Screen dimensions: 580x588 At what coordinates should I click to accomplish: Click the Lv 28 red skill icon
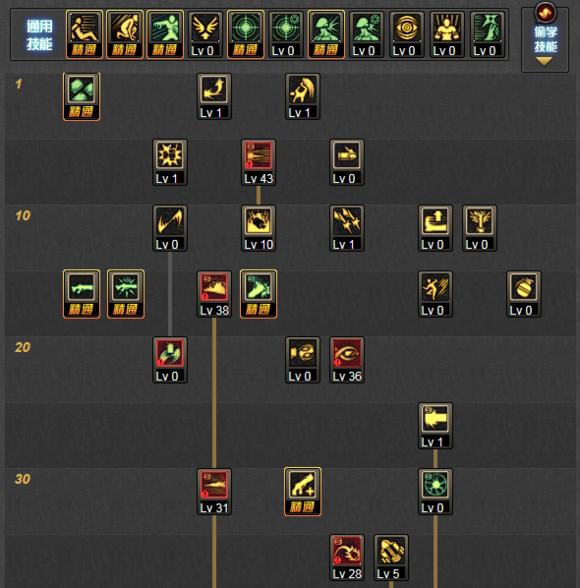tap(347, 557)
